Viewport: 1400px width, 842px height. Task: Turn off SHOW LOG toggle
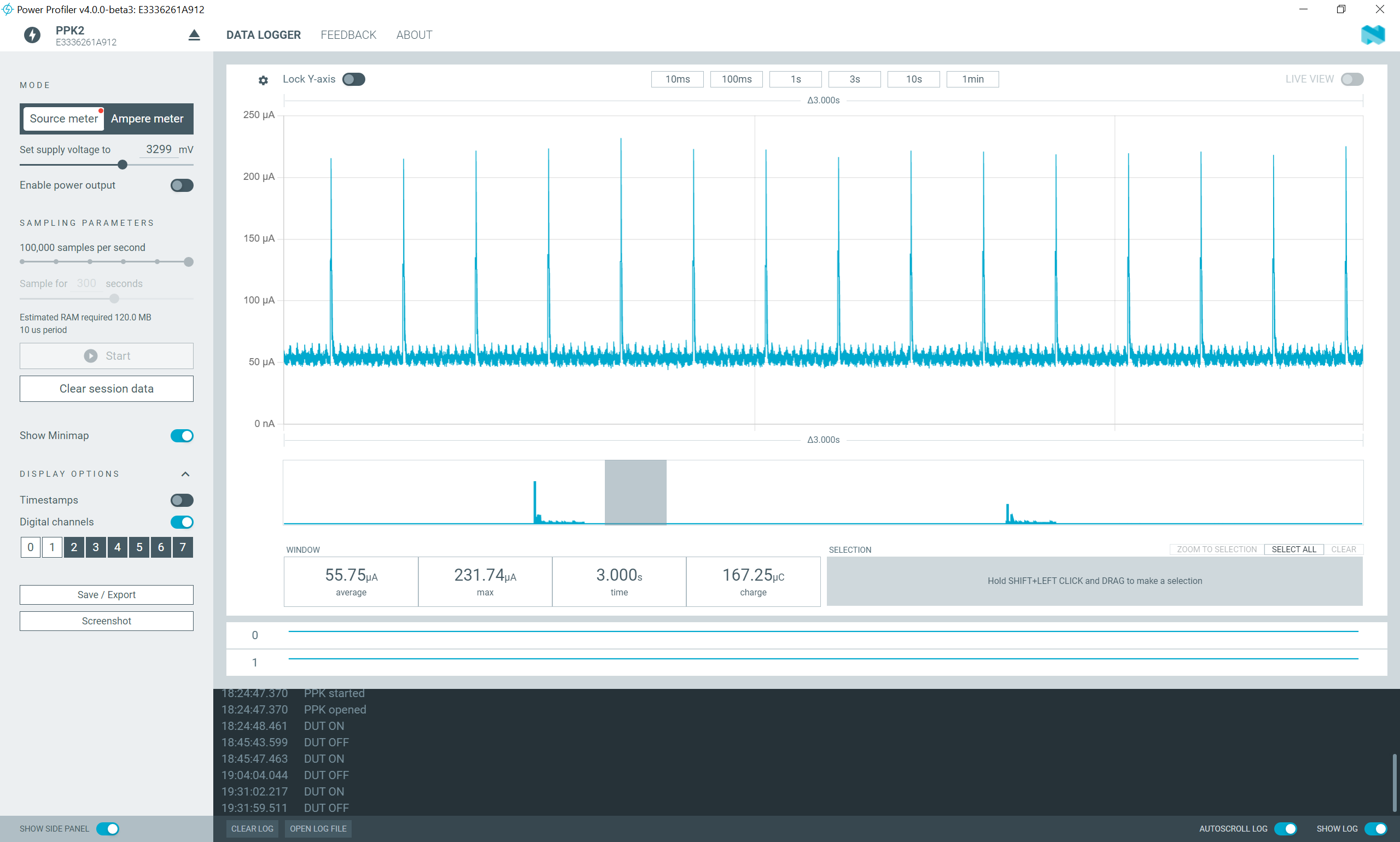tap(1375, 829)
